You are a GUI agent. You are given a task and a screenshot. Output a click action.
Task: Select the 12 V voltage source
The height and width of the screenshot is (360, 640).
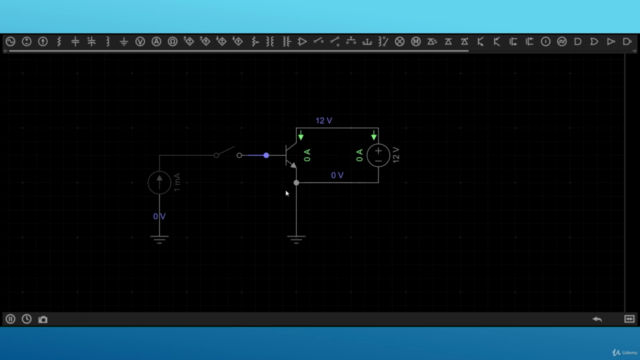(378, 156)
